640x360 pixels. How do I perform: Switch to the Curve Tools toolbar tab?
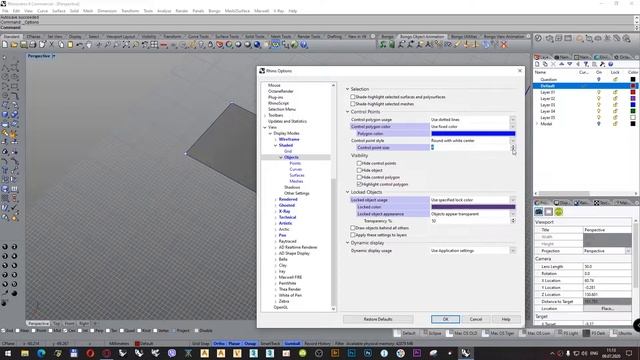(x=198, y=36)
